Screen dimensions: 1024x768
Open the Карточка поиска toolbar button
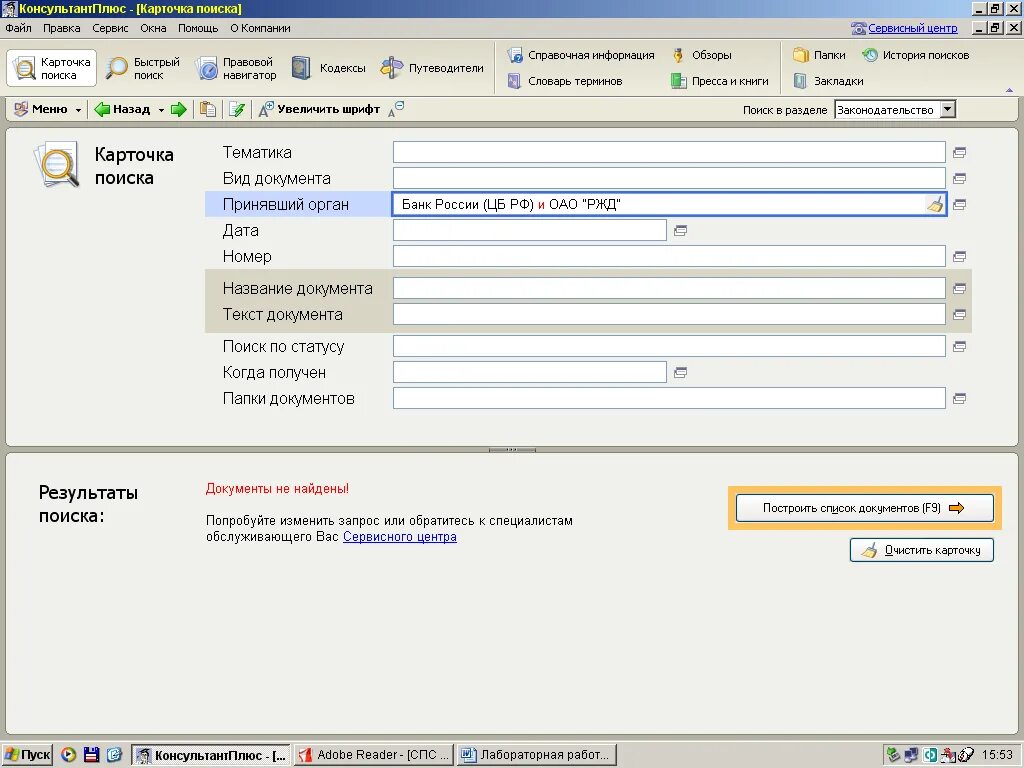52,68
